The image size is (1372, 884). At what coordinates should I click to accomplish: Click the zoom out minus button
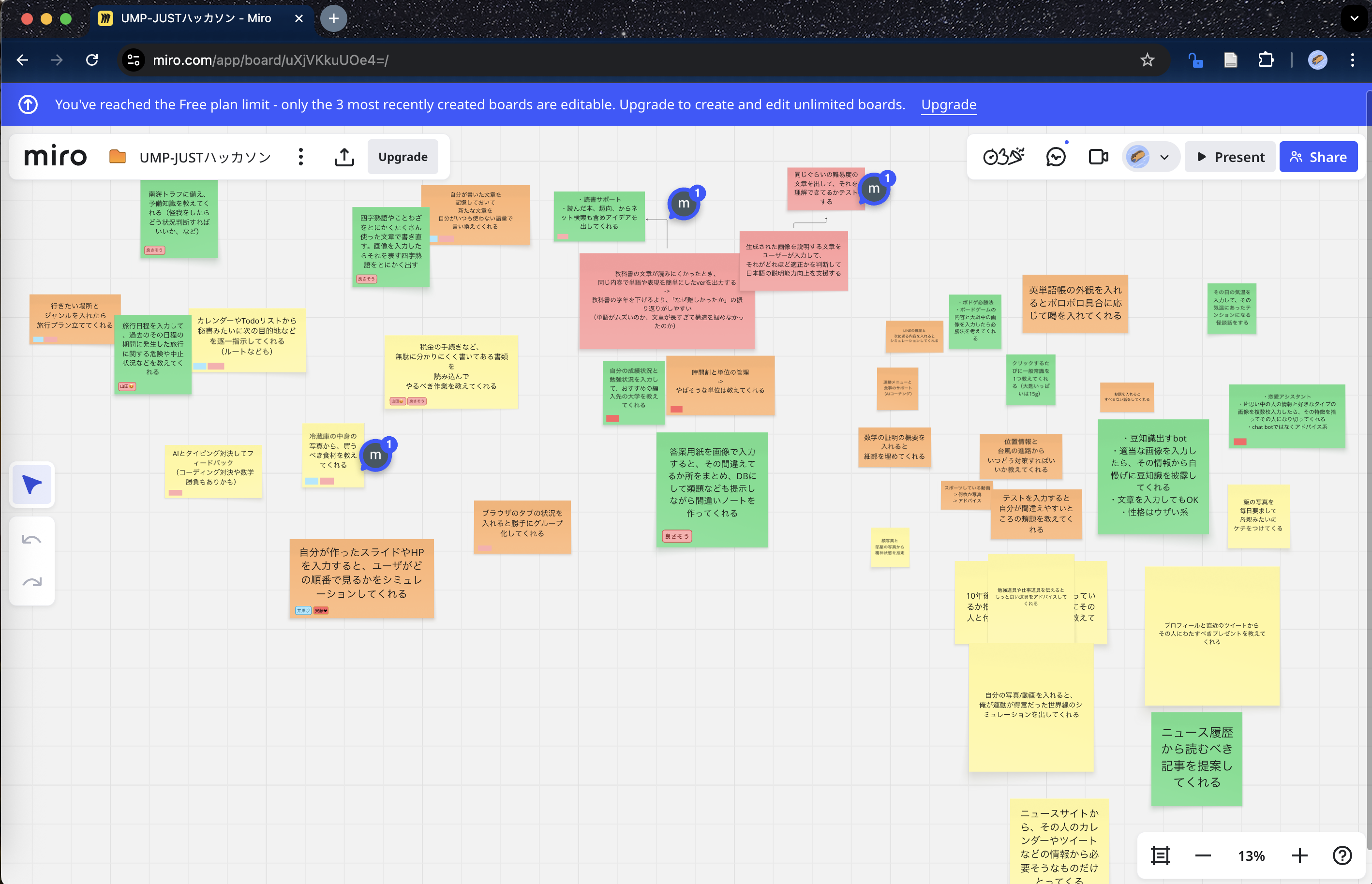click(1203, 856)
